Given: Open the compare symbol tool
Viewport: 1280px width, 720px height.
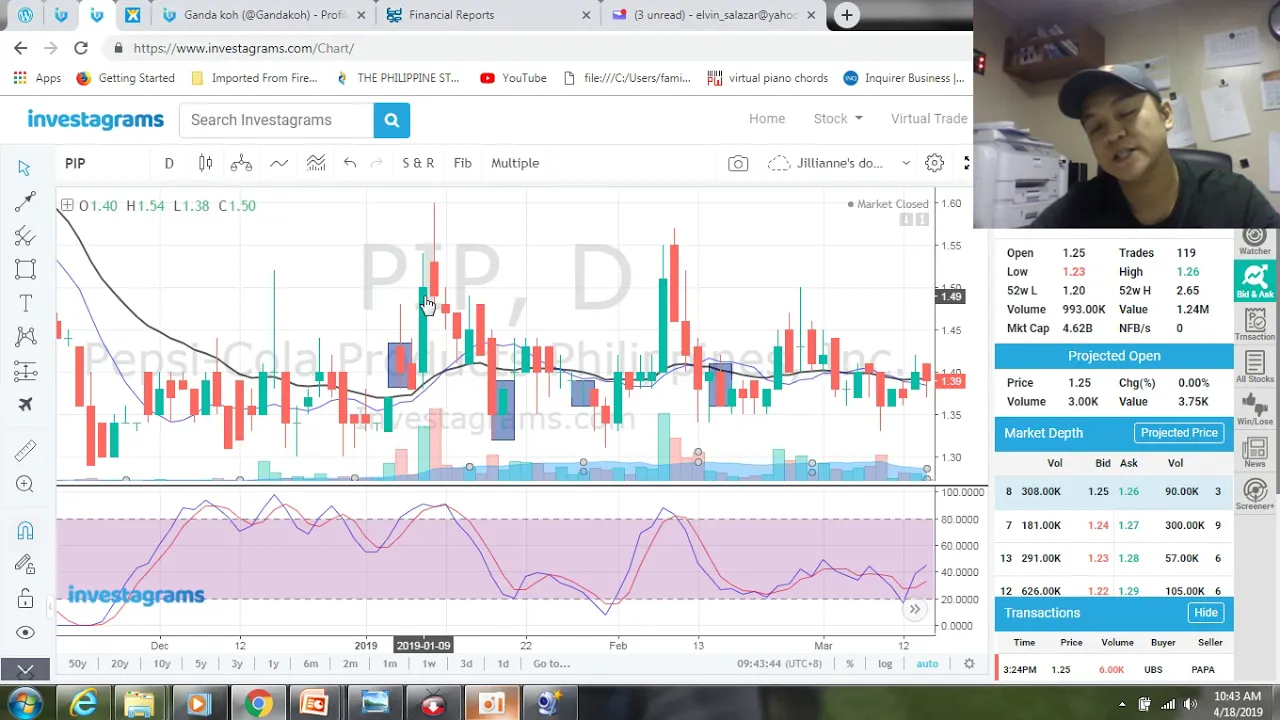Looking at the screenshot, I should (241, 163).
